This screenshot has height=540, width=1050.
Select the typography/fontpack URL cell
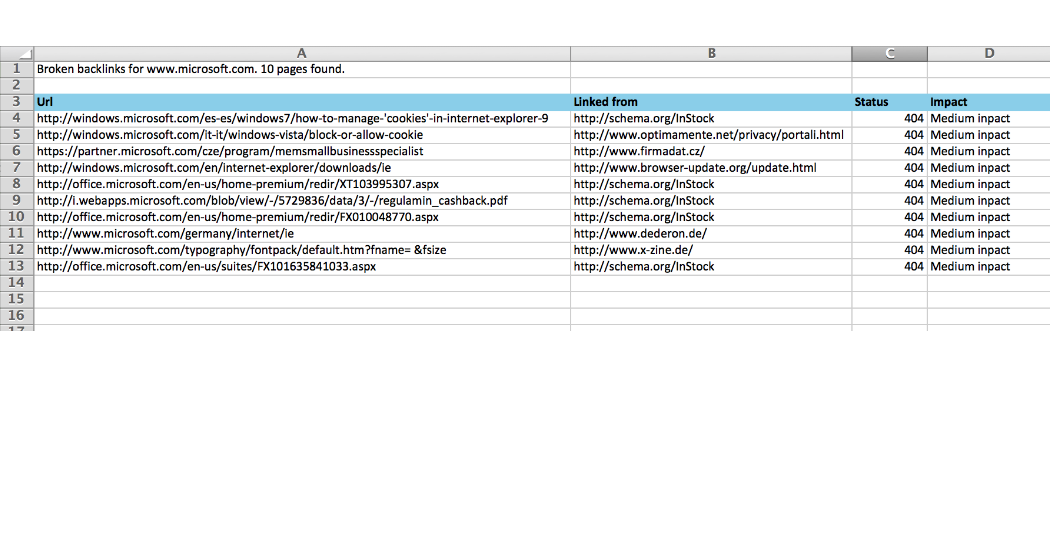pos(302,250)
